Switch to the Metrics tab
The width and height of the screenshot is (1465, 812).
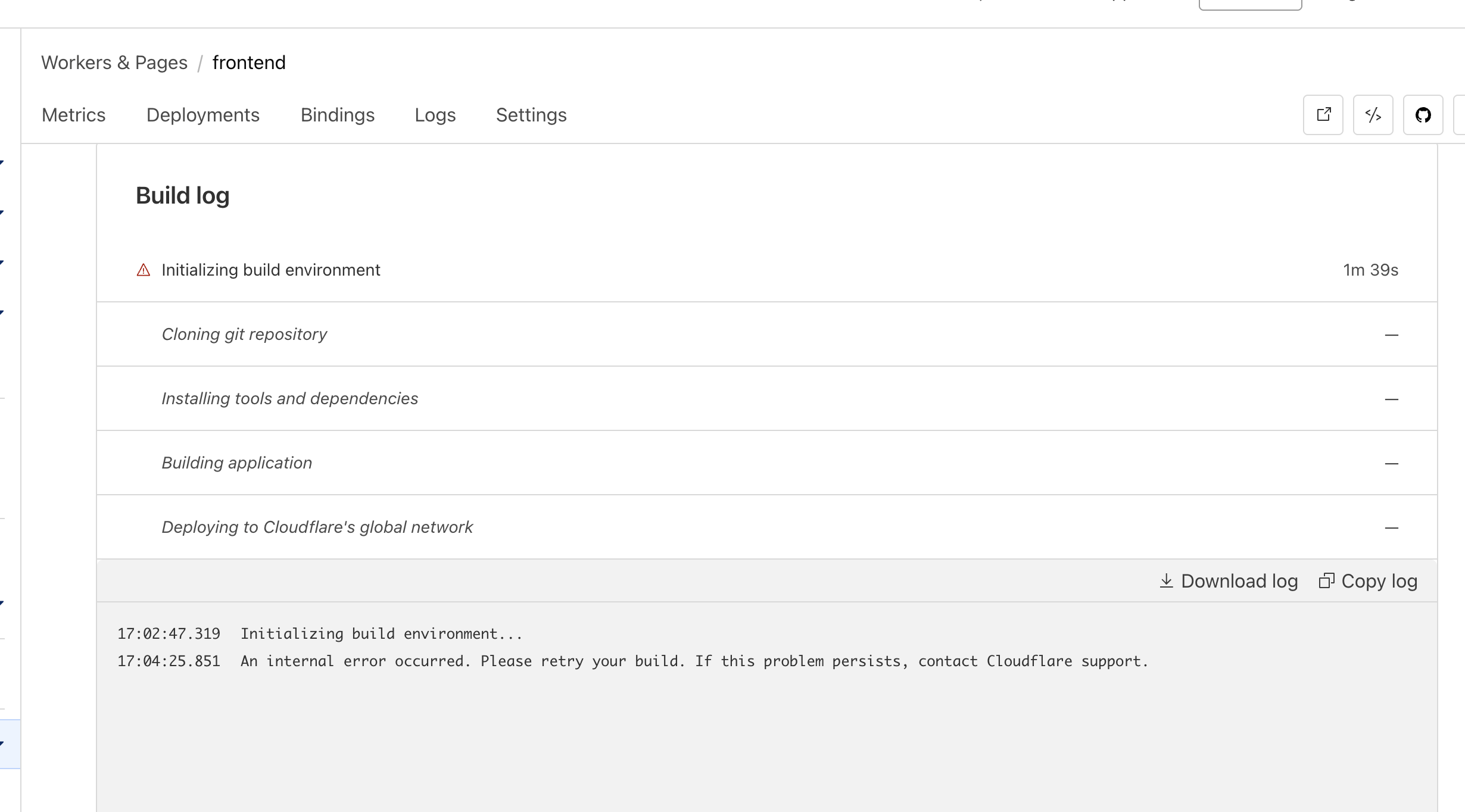[73, 115]
